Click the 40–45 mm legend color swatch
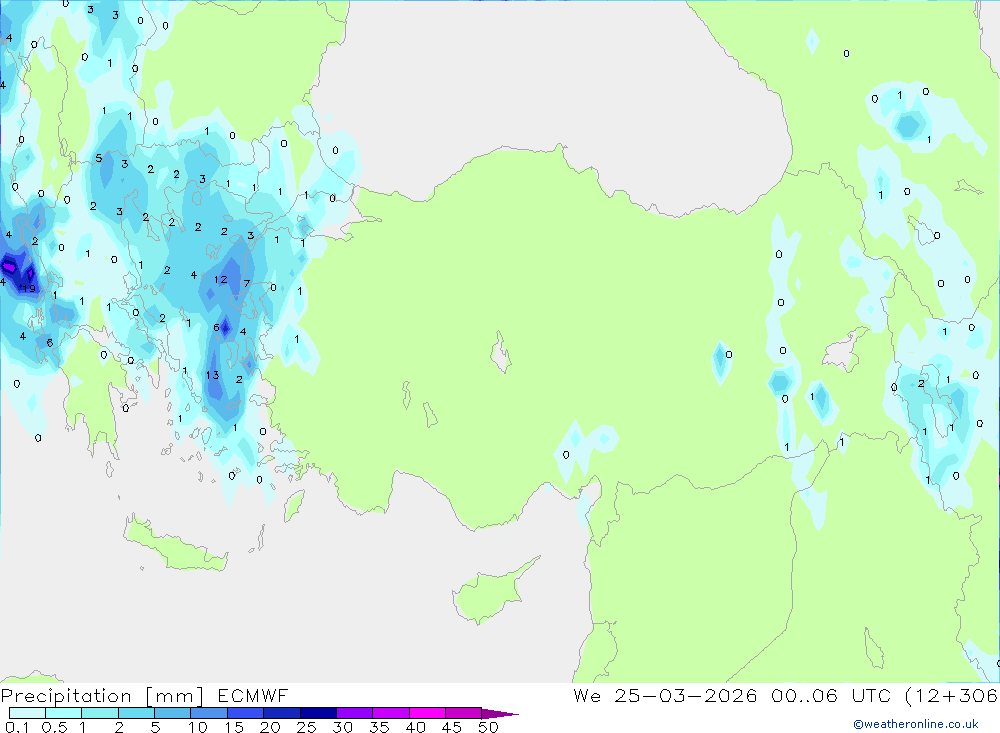The height and width of the screenshot is (733, 1000). pyautogui.click(x=427, y=713)
